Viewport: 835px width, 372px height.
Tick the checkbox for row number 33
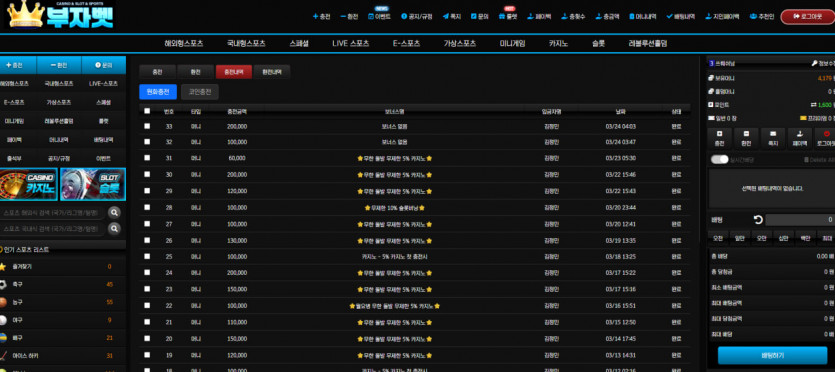pyautogui.click(x=148, y=126)
